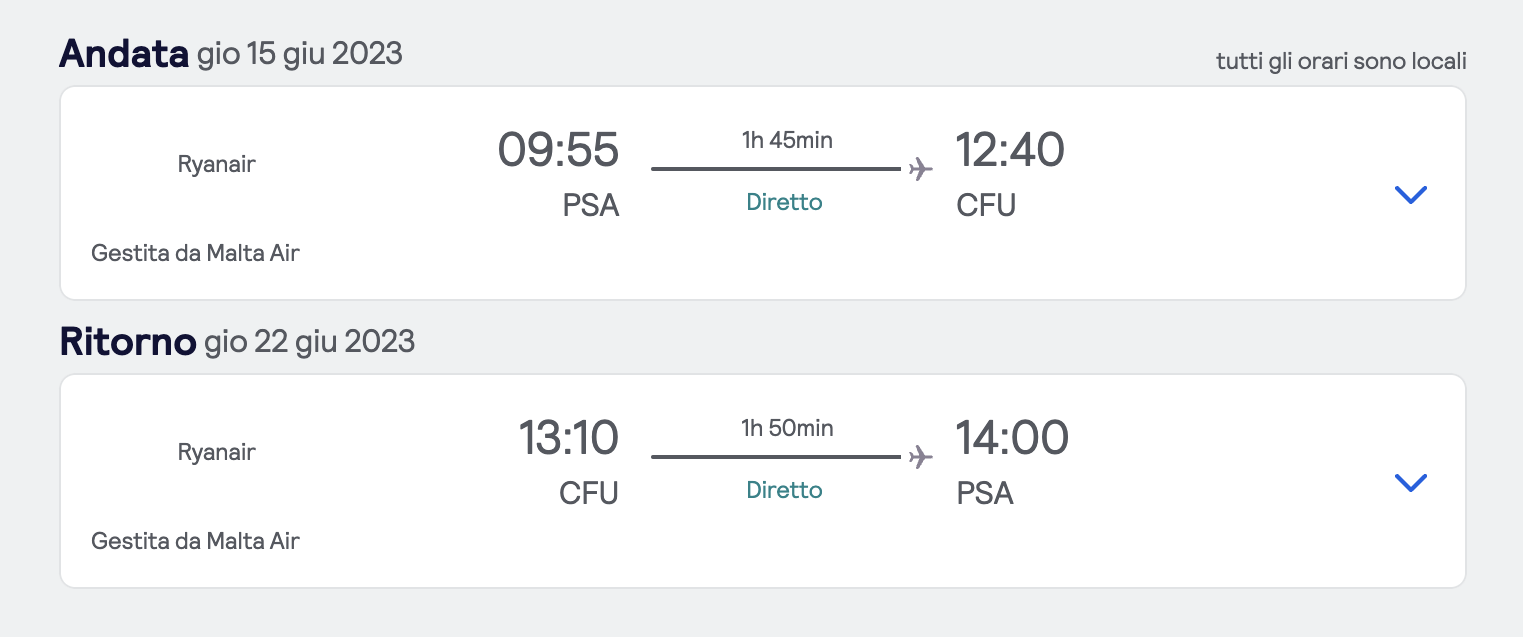
Task: Click the Andata heading
Action: click(x=124, y=53)
